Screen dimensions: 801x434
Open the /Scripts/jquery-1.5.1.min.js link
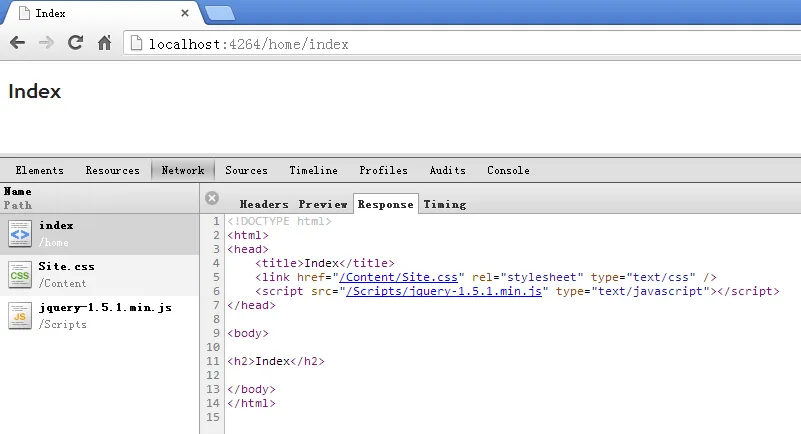click(444, 291)
